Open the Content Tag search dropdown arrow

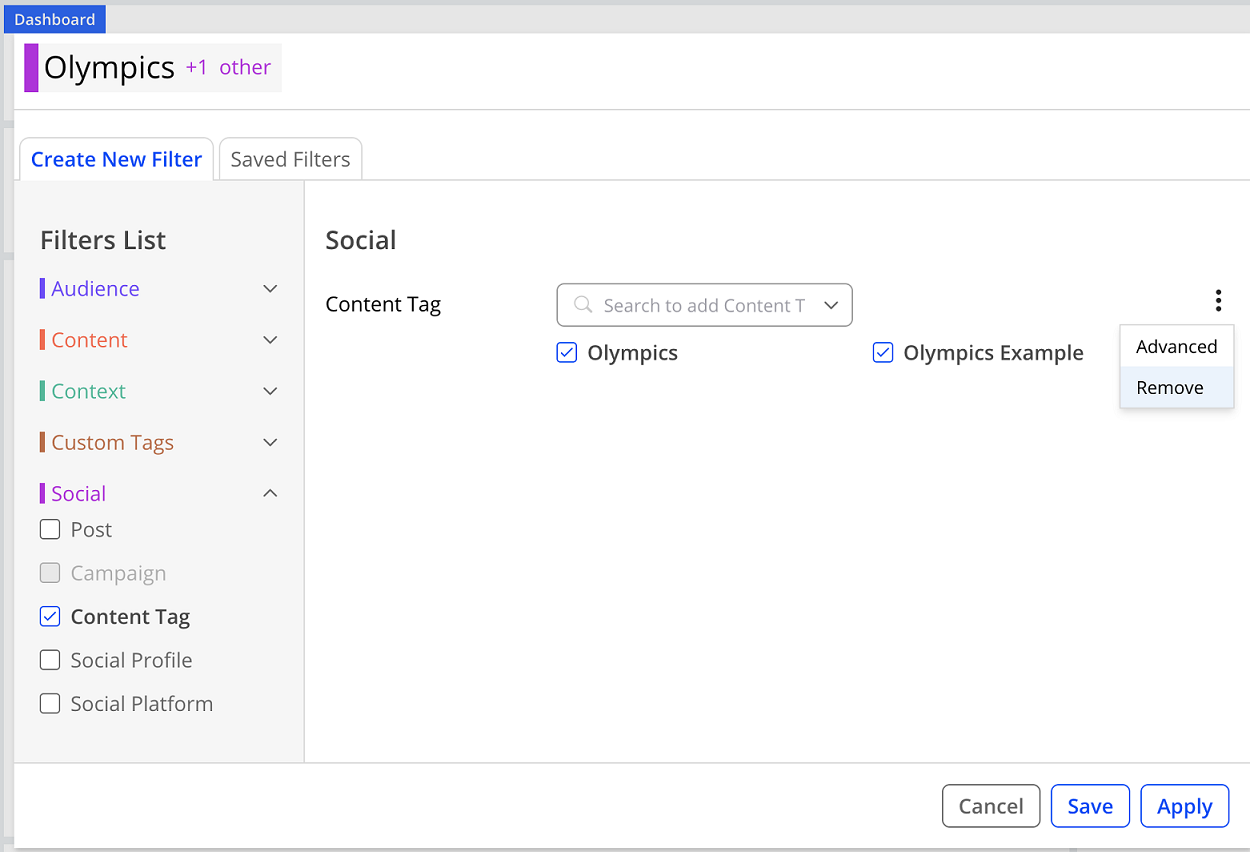click(x=831, y=305)
